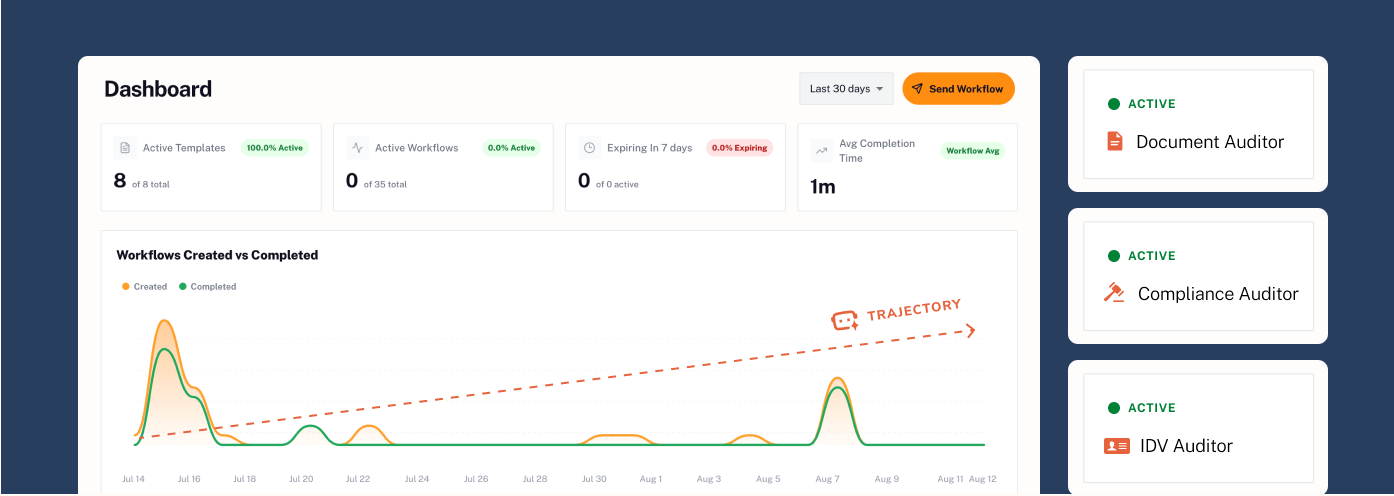The width and height of the screenshot is (1394, 496).
Task: Click the Workflows Created vs Completed title
Action: 217,255
